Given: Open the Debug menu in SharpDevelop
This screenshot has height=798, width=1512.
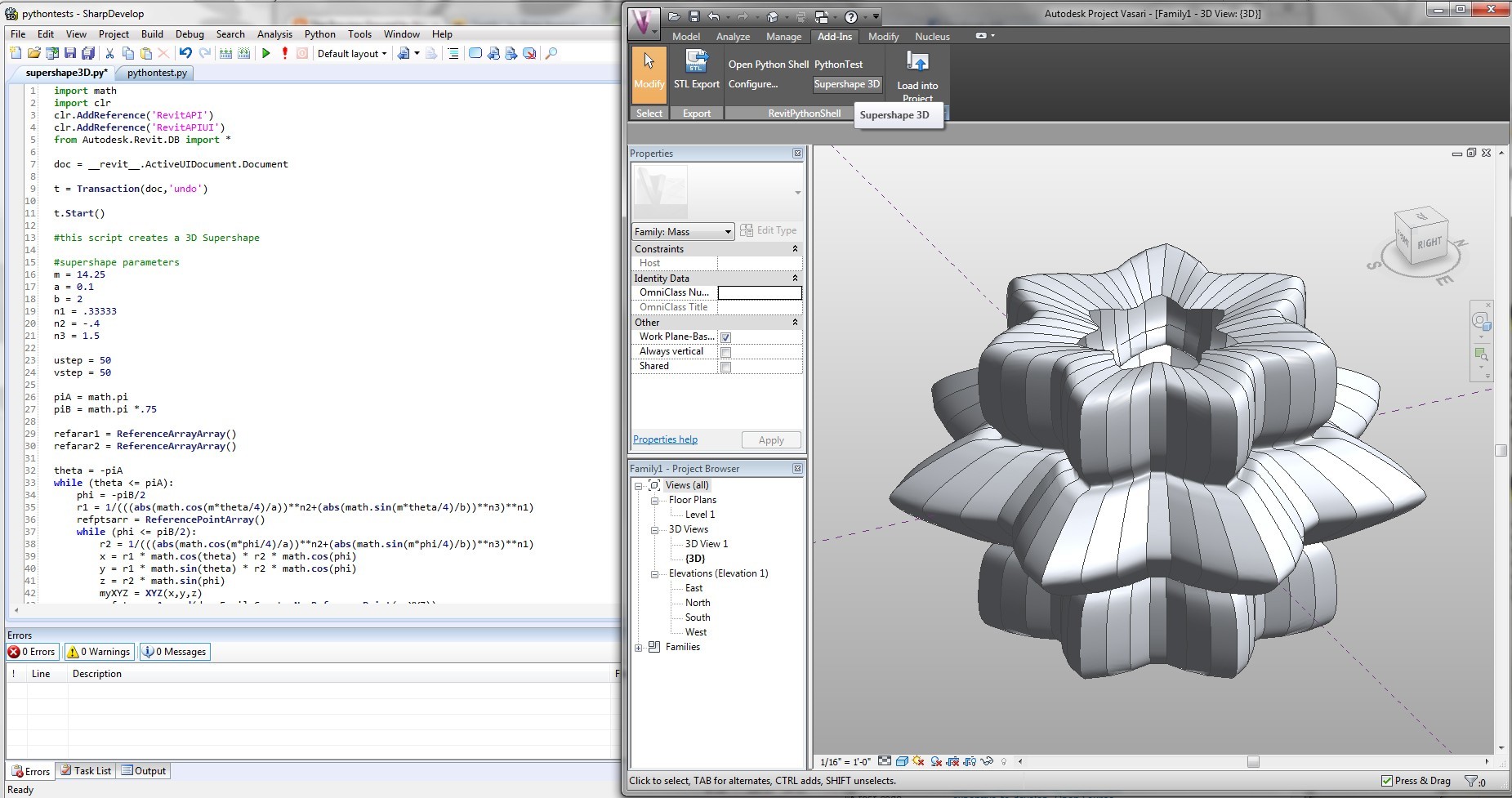Looking at the screenshot, I should pos(190,34).
